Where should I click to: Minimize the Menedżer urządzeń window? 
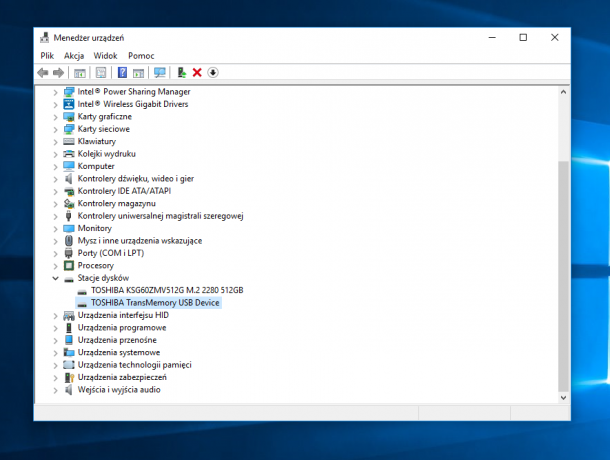pyautogui.click(x=492, y=37)
